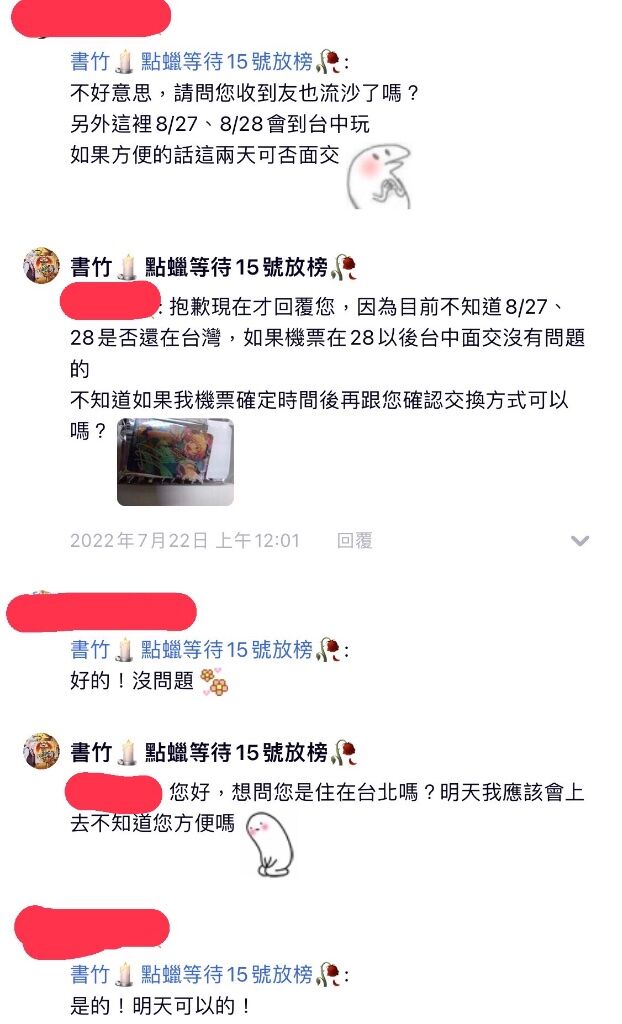Click the redacted name in the top comment header
Image resolution: width=622 pixels, height=1024 pixels.
(91, 18)
